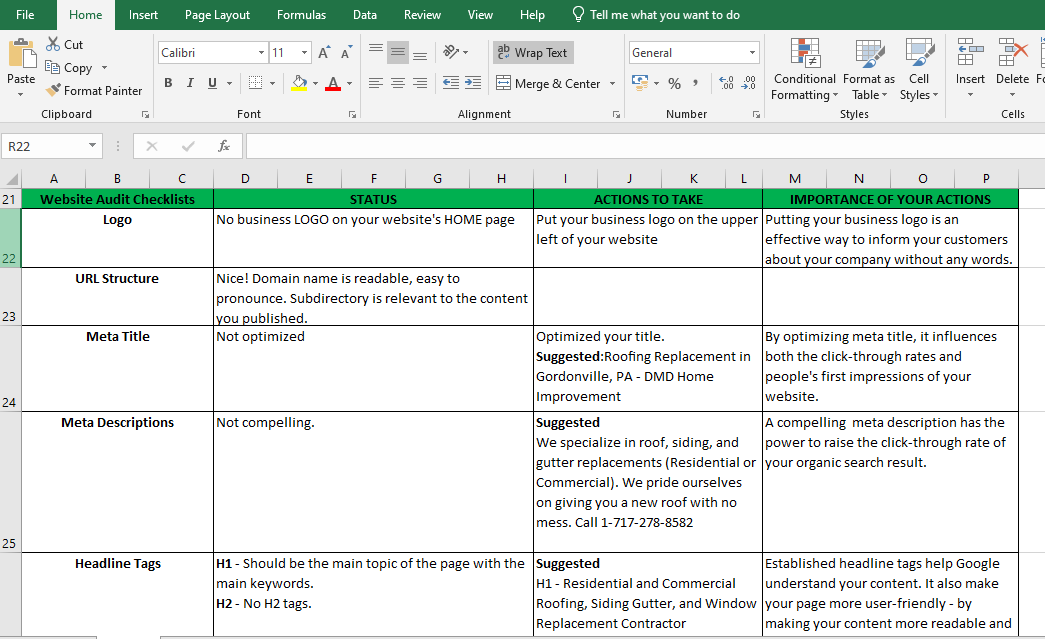This screenshot has height=639, width=1045.
Task: Toggle Wrap Text for cells
Action: tap(533, 53)
